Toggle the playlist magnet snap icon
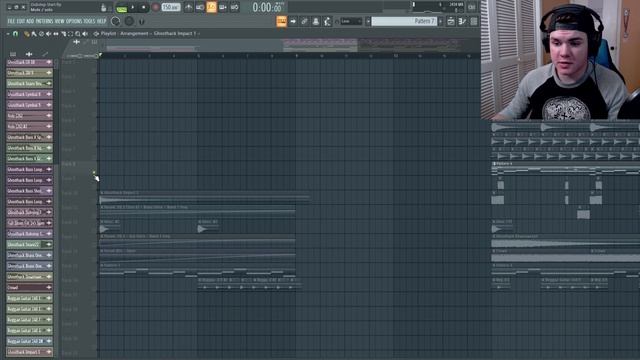The height and width of the screenshot is (360, 640). tap(16, 34)
